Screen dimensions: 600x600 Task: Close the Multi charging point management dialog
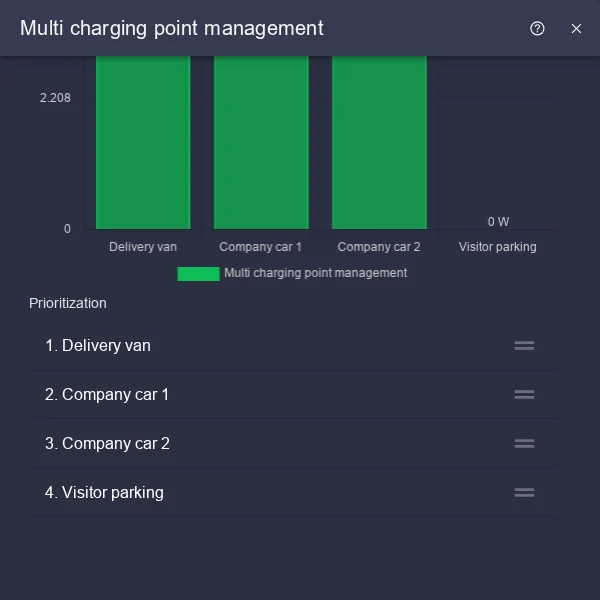point(576,29)
